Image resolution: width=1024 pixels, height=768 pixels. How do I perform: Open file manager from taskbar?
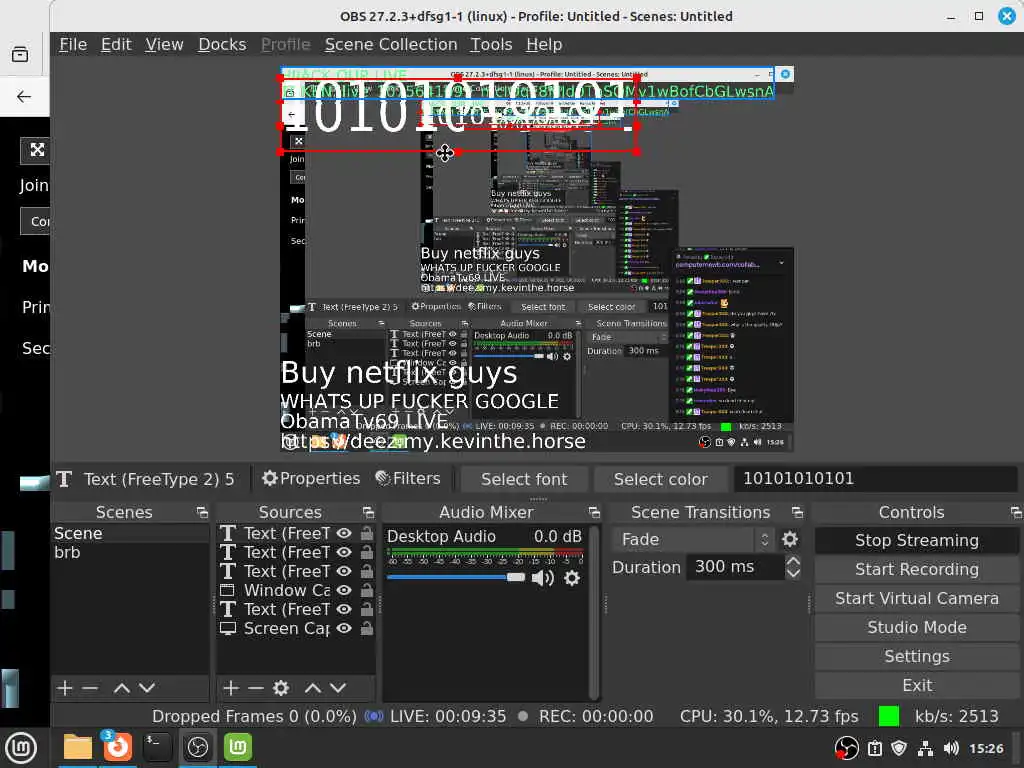point(78,747)
